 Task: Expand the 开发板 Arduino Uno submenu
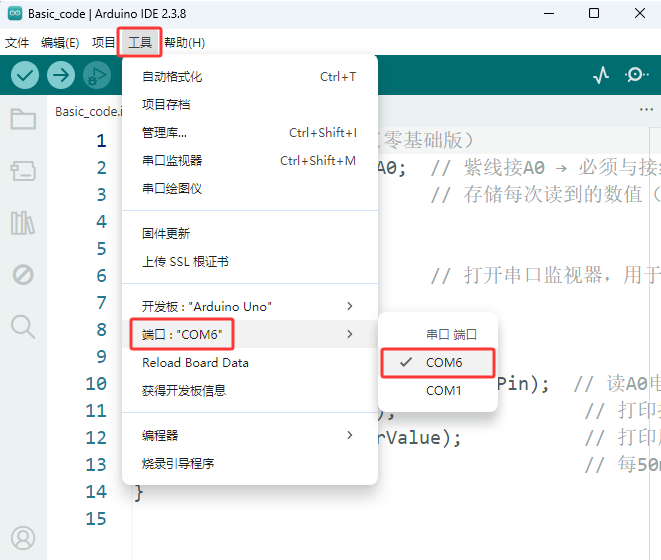pos(250,306)
